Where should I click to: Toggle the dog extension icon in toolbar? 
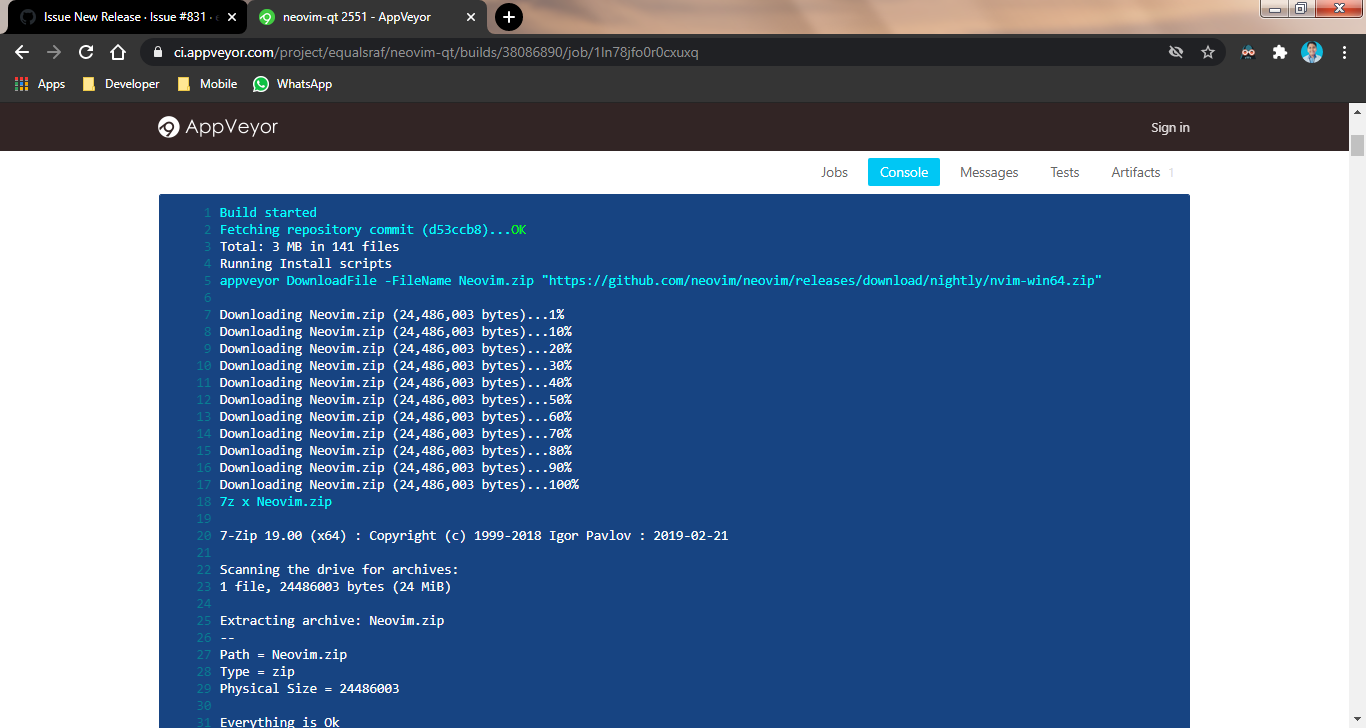point(1248,52)
